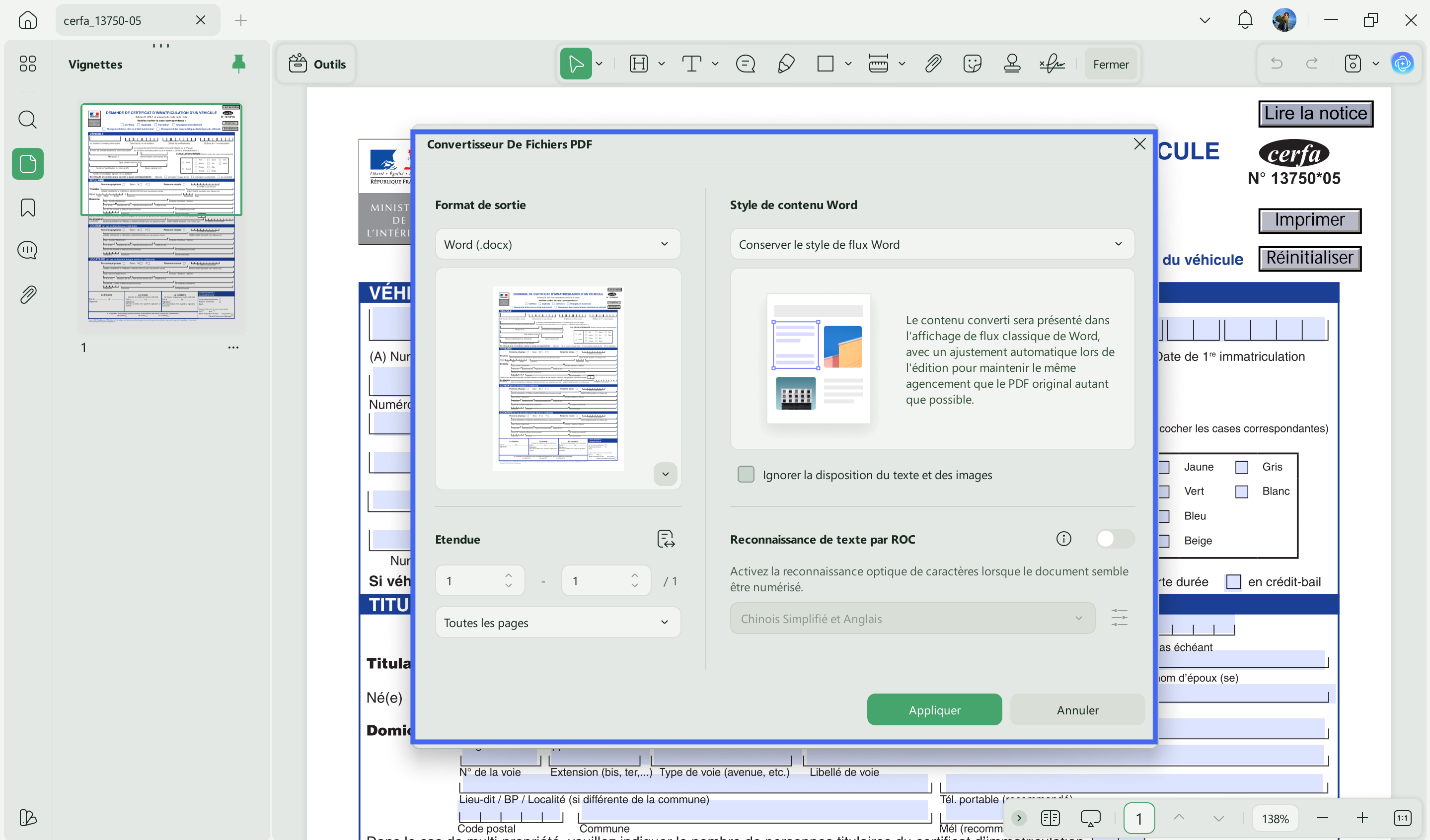Viewport: 1430px width, 840px height.
Task: Open custom page range icon next to Etendue
Action: (x=665, y=539)
